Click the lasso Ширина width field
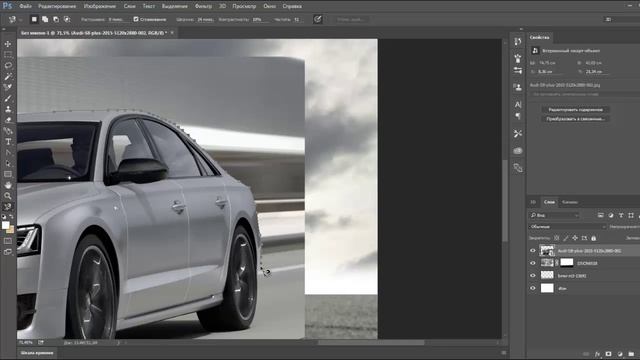 [x=206, y=19]
